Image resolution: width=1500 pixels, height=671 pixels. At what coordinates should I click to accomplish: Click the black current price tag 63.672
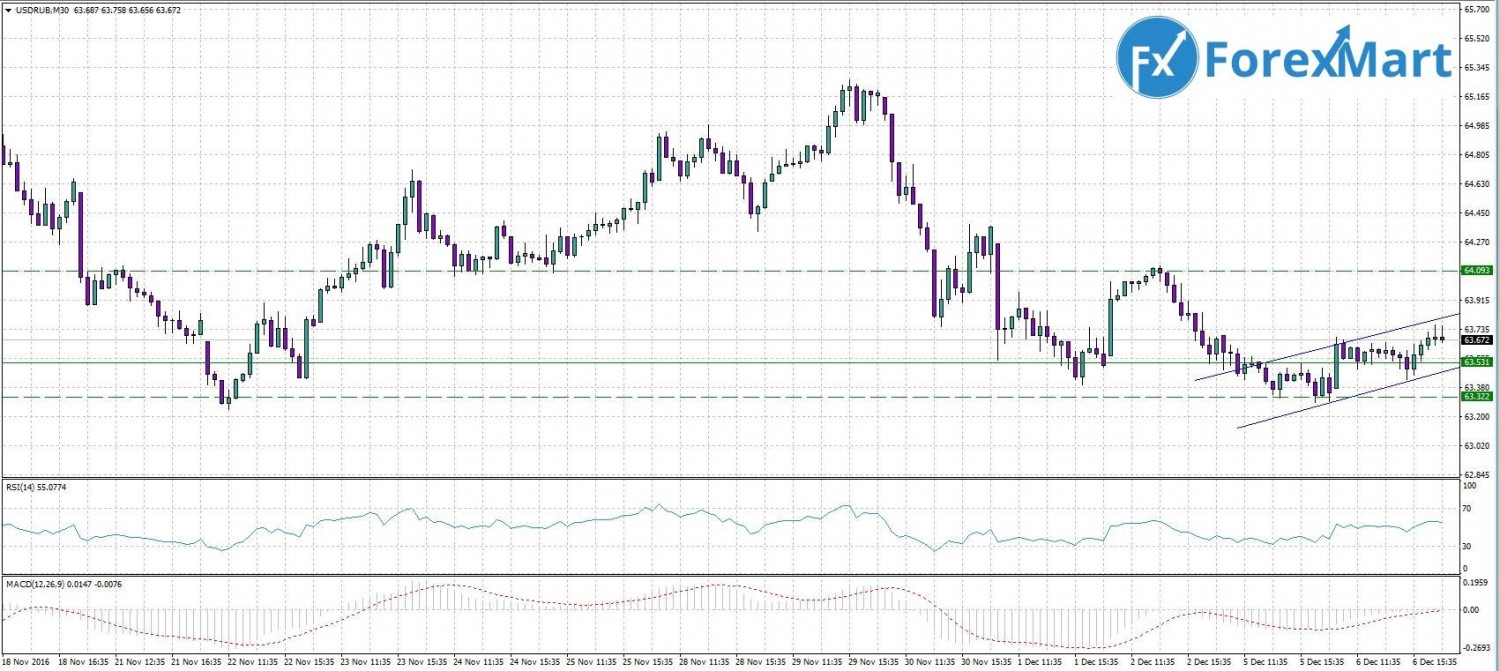(x=1477, y=340)
